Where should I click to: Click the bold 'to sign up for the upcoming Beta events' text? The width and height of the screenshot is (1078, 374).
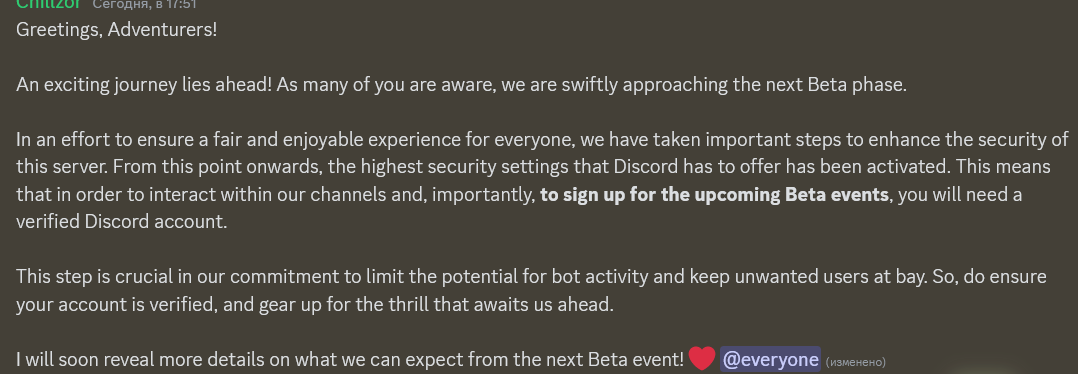(x=714, y=195)
